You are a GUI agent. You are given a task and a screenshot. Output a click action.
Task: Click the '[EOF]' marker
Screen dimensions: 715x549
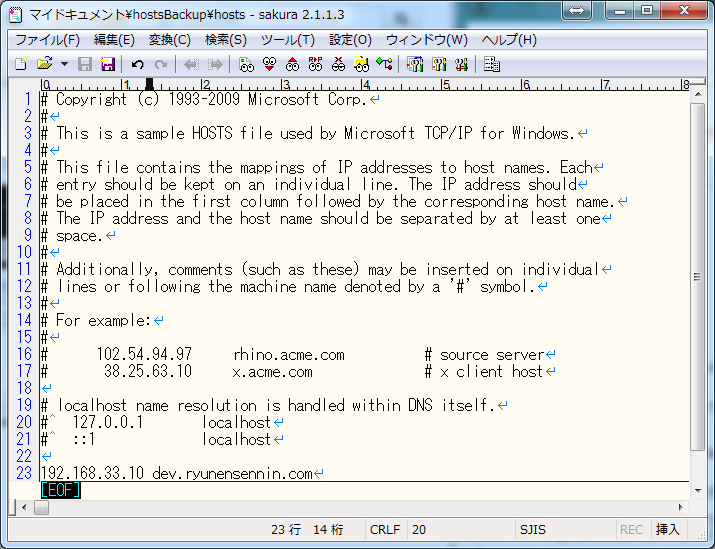61,490
